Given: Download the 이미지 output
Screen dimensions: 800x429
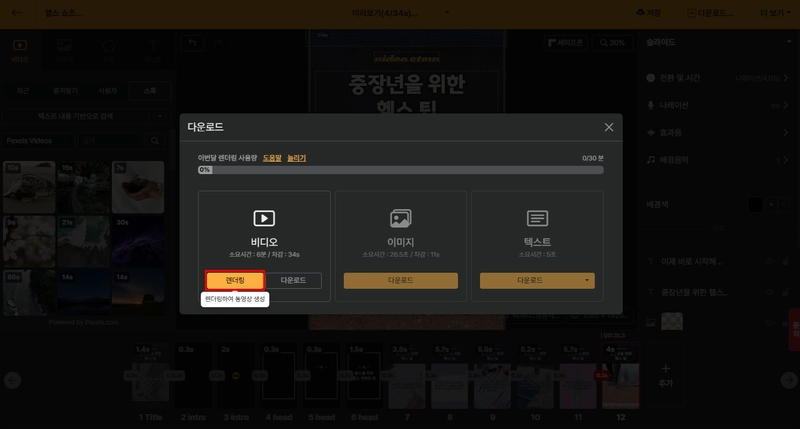Looking at the screenshot, I should 401,280.
